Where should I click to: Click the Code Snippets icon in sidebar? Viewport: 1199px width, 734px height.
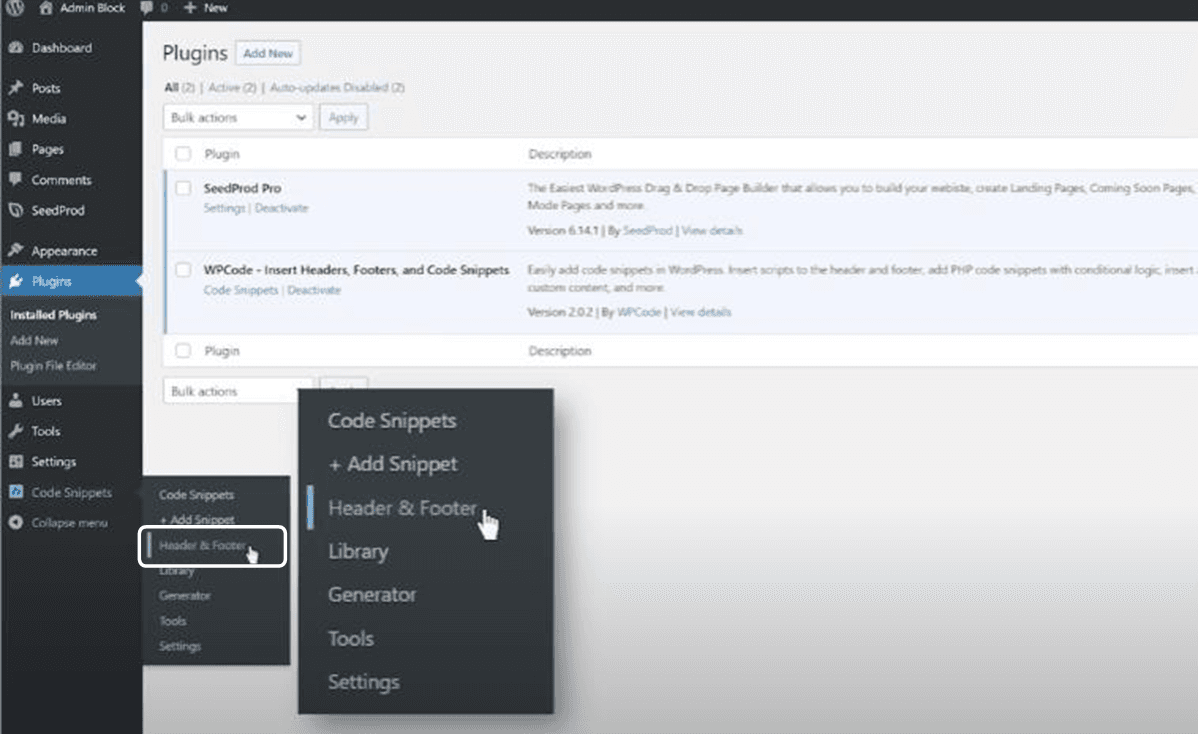[16, 493]
